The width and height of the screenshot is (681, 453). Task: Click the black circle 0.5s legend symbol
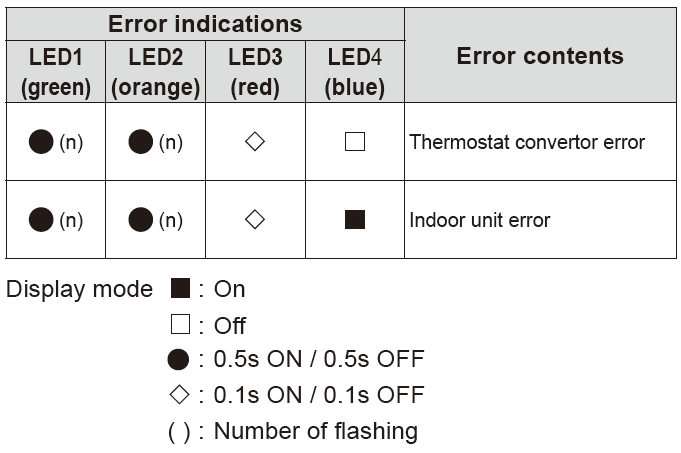coord(178,360)
